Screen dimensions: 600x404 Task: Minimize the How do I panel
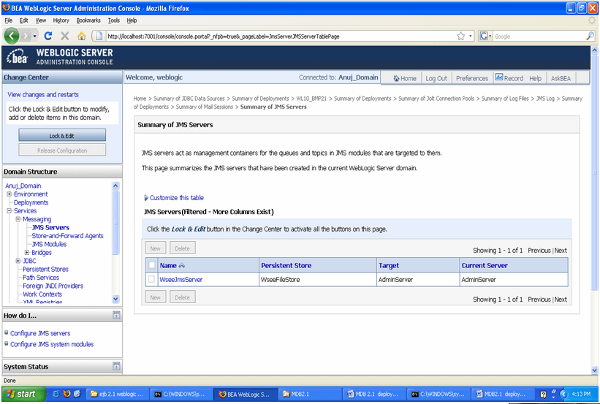click(x=116, y=315)
